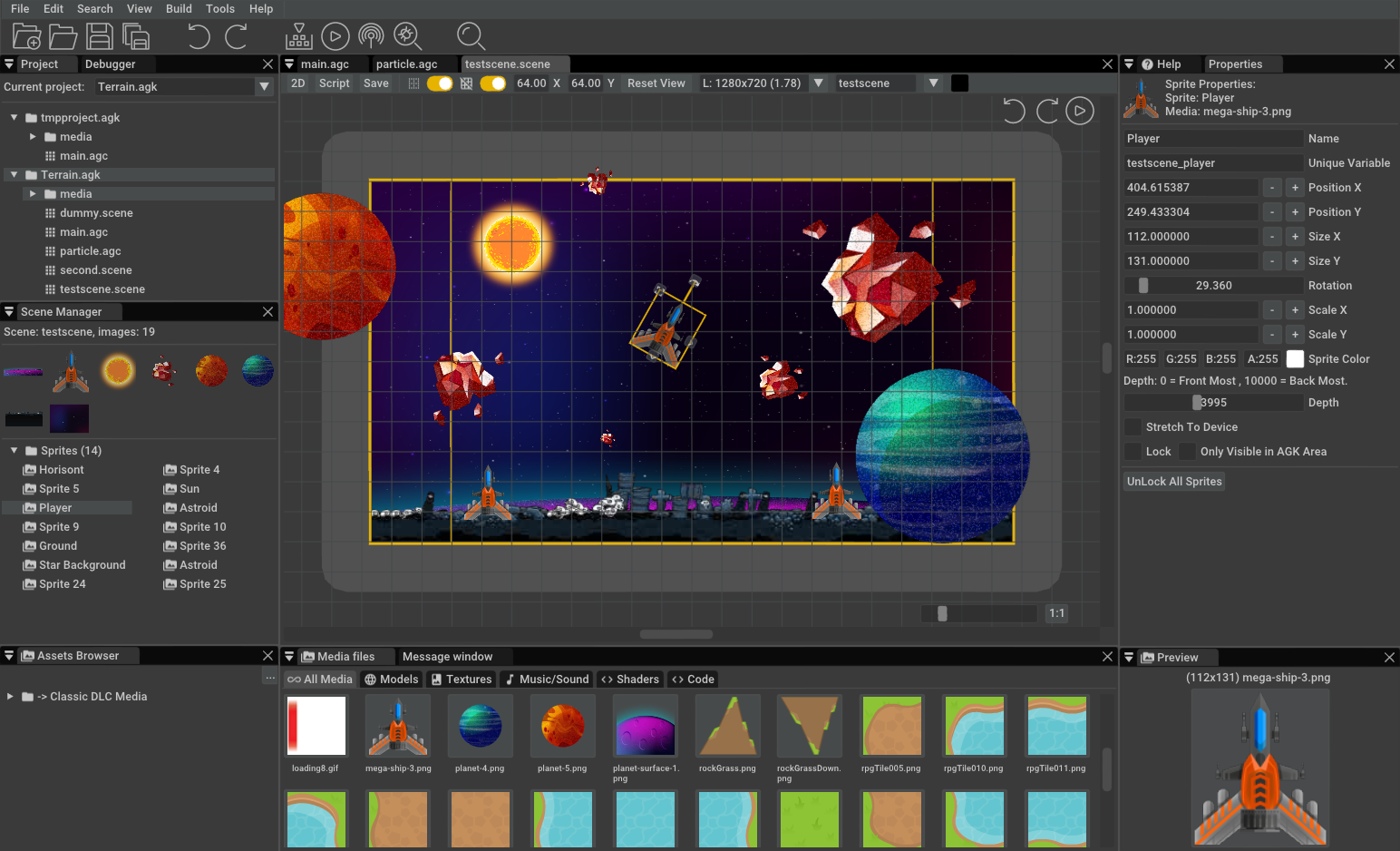Select the blue planet image in Scene Manager
The image size is (1400, 851).
pyautogui.click(x=258, y=370)
